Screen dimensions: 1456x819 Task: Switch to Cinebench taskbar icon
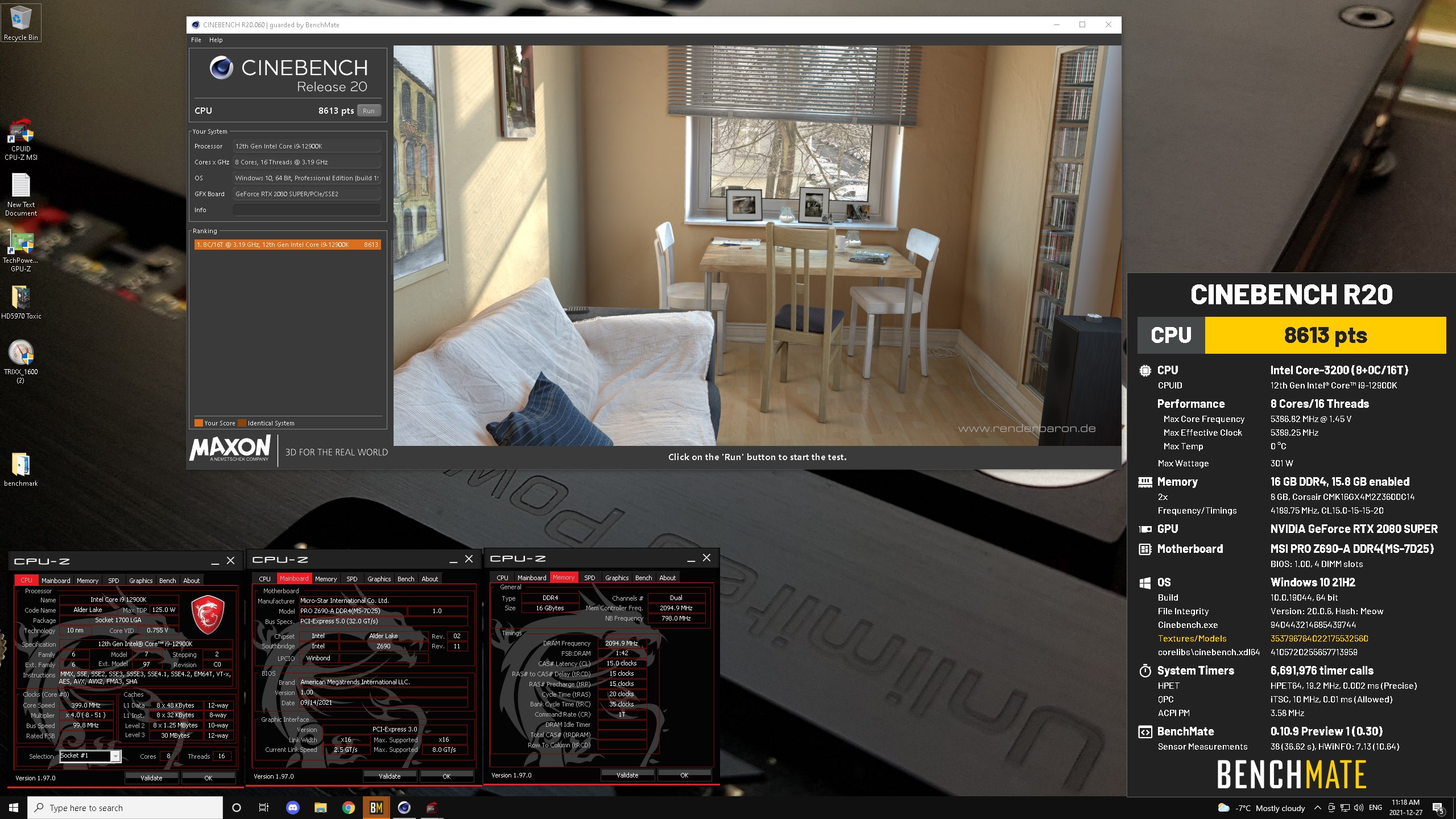click(404, 808)
